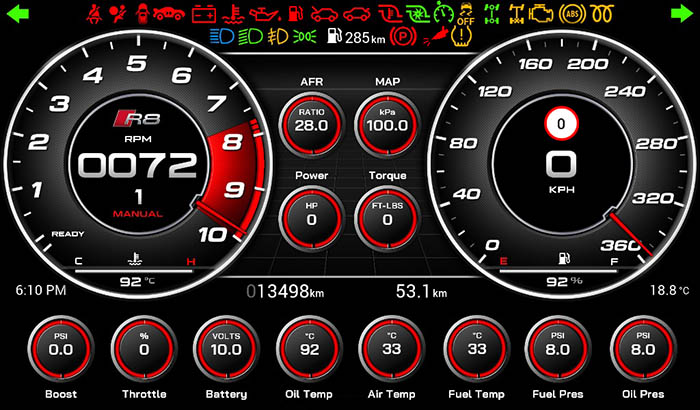The image size is (700, 410).
Task: Open the Fuel Pres gauge
Action: [x=558, y=348]
